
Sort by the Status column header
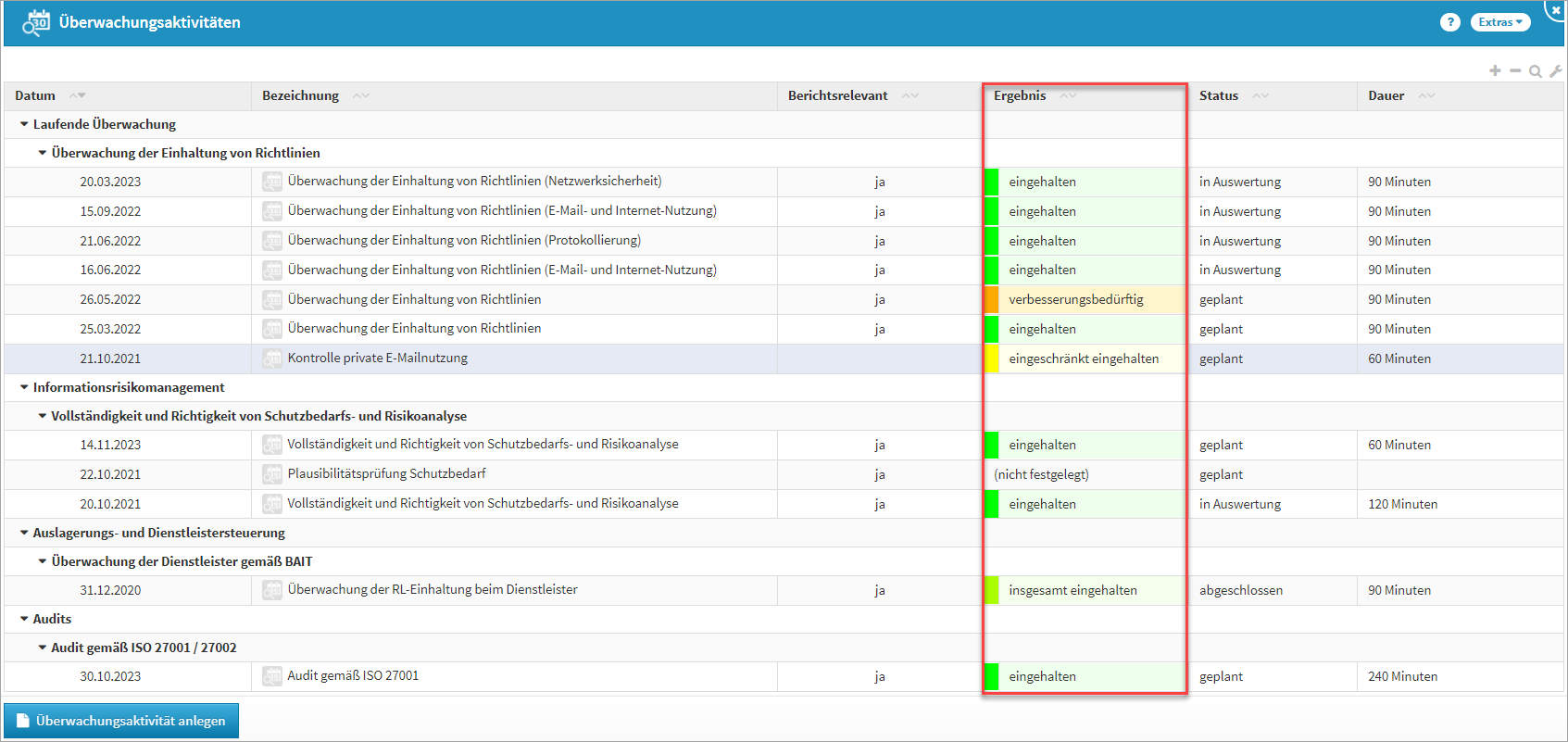coord(1218,95)
